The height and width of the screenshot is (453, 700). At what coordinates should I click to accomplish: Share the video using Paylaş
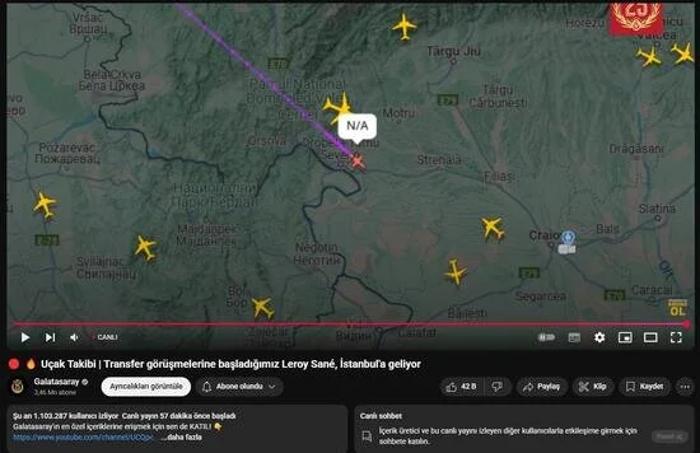(542, 387)
